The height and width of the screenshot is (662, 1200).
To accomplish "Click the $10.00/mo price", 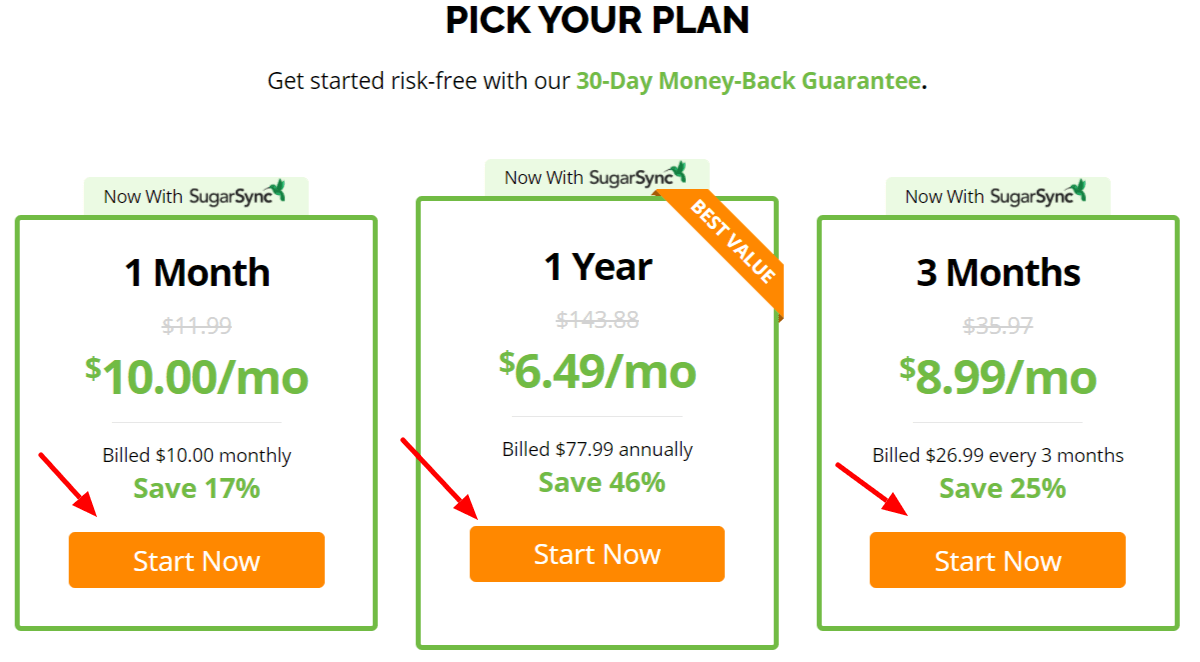I will click(197, 376).
